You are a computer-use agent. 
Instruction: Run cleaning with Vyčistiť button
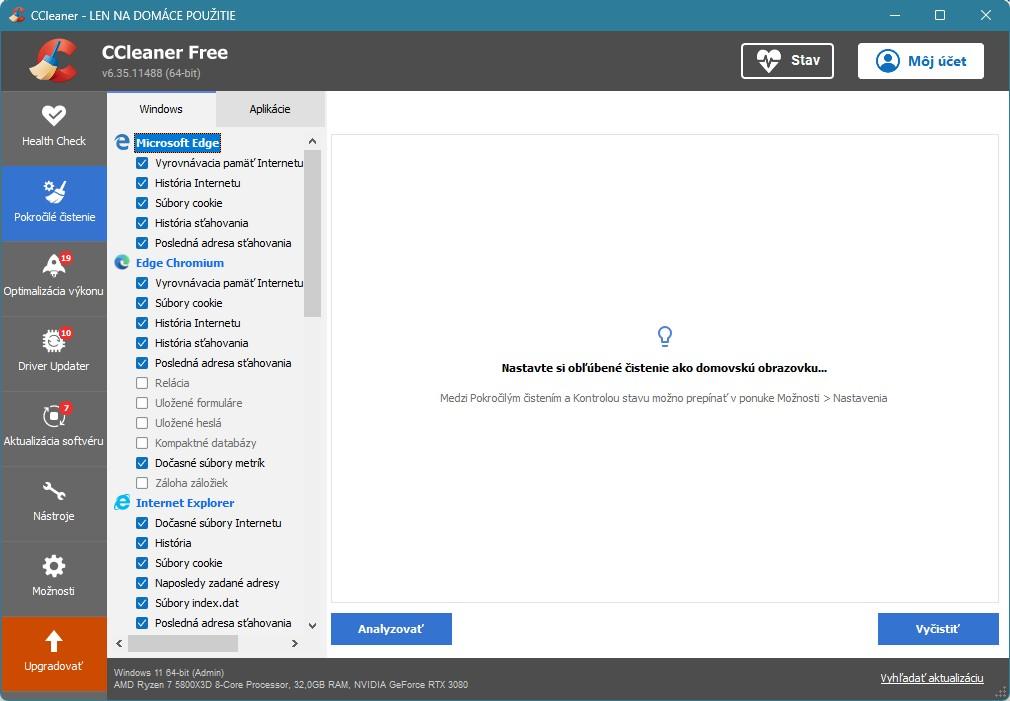pyautogui.click(x=938, y=629)
